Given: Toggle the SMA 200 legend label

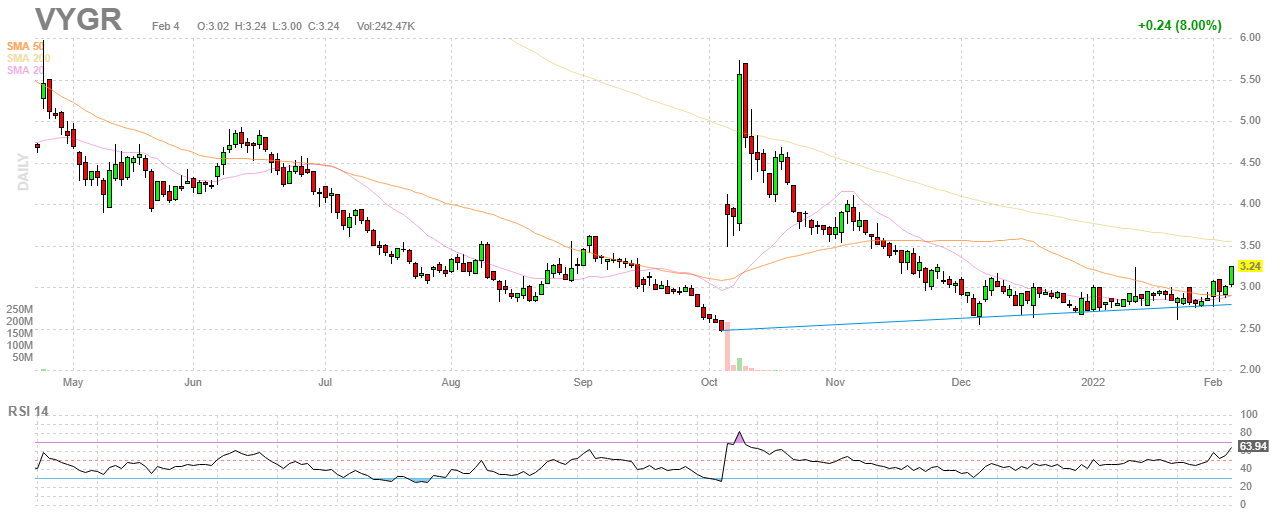Looking at the screenshot, I should pyautogui.click(x=28, y=58).
